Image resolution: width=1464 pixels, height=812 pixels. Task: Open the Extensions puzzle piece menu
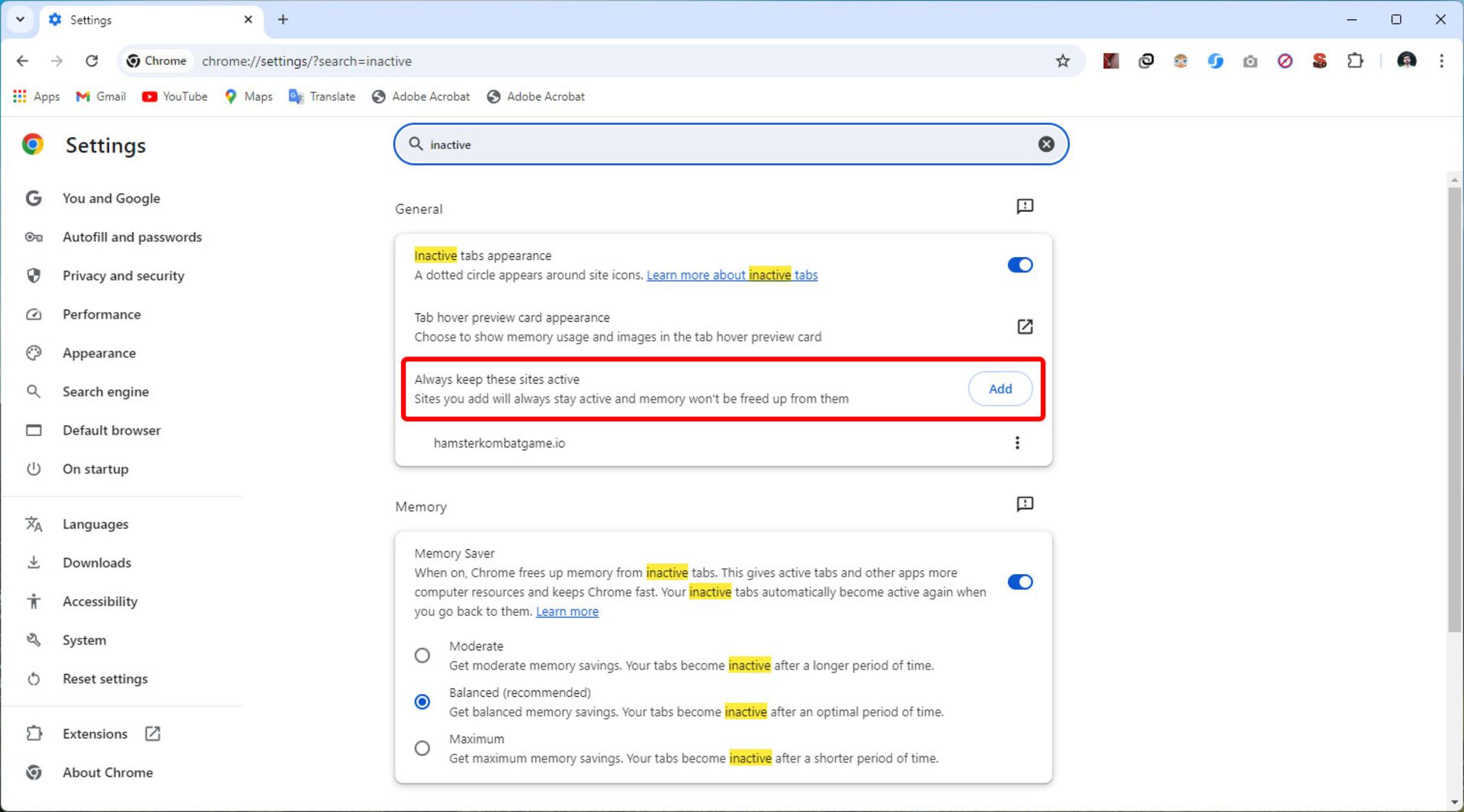[x=1355, y=61]
